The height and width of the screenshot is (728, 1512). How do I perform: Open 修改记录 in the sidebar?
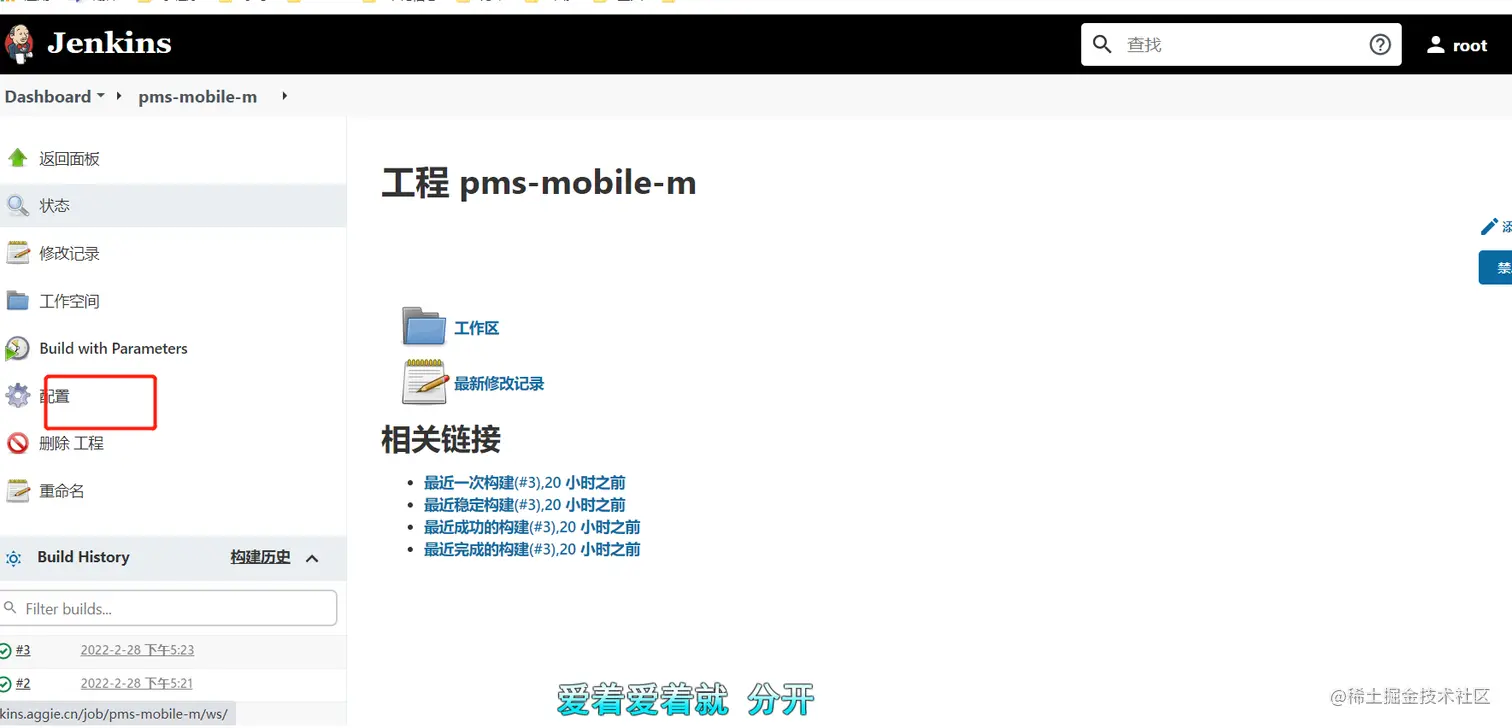coord(69,254)
